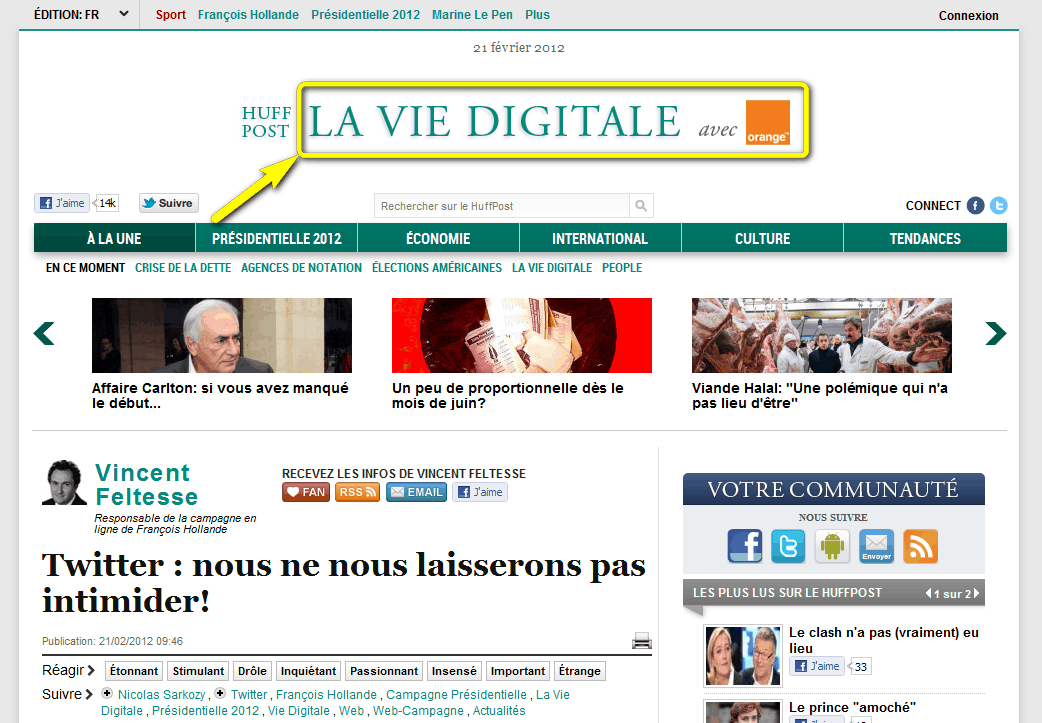
Task: React with Insensé
Action: coord(454,671)
